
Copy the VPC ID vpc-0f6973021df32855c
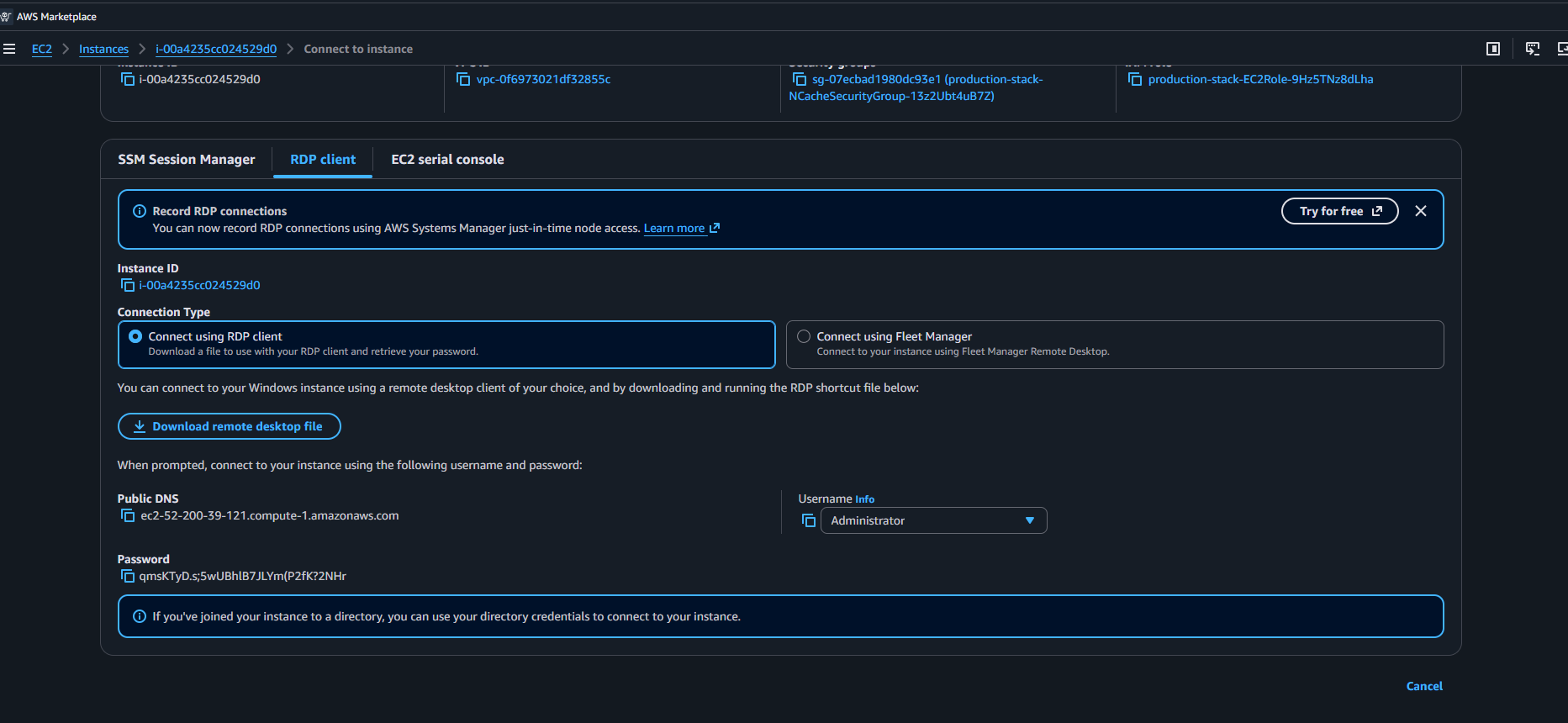pyautogui.click(x=463, y=79)
